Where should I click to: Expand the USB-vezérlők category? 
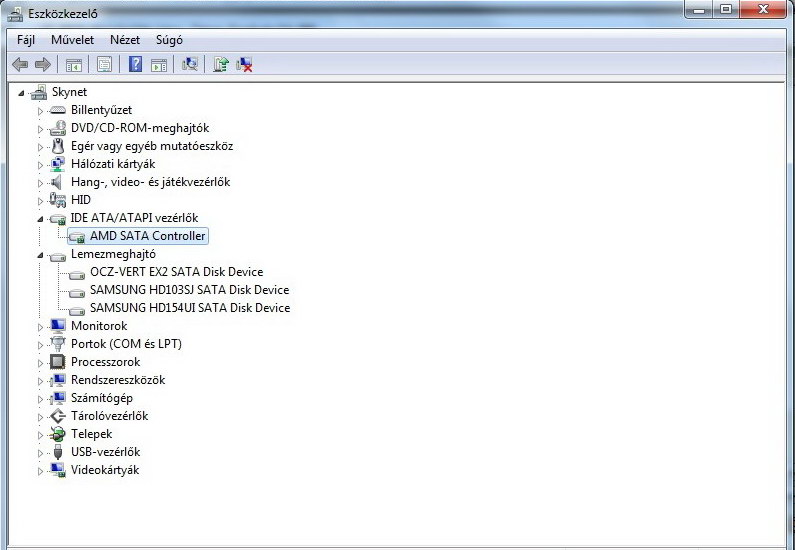[x=41, y=453]
